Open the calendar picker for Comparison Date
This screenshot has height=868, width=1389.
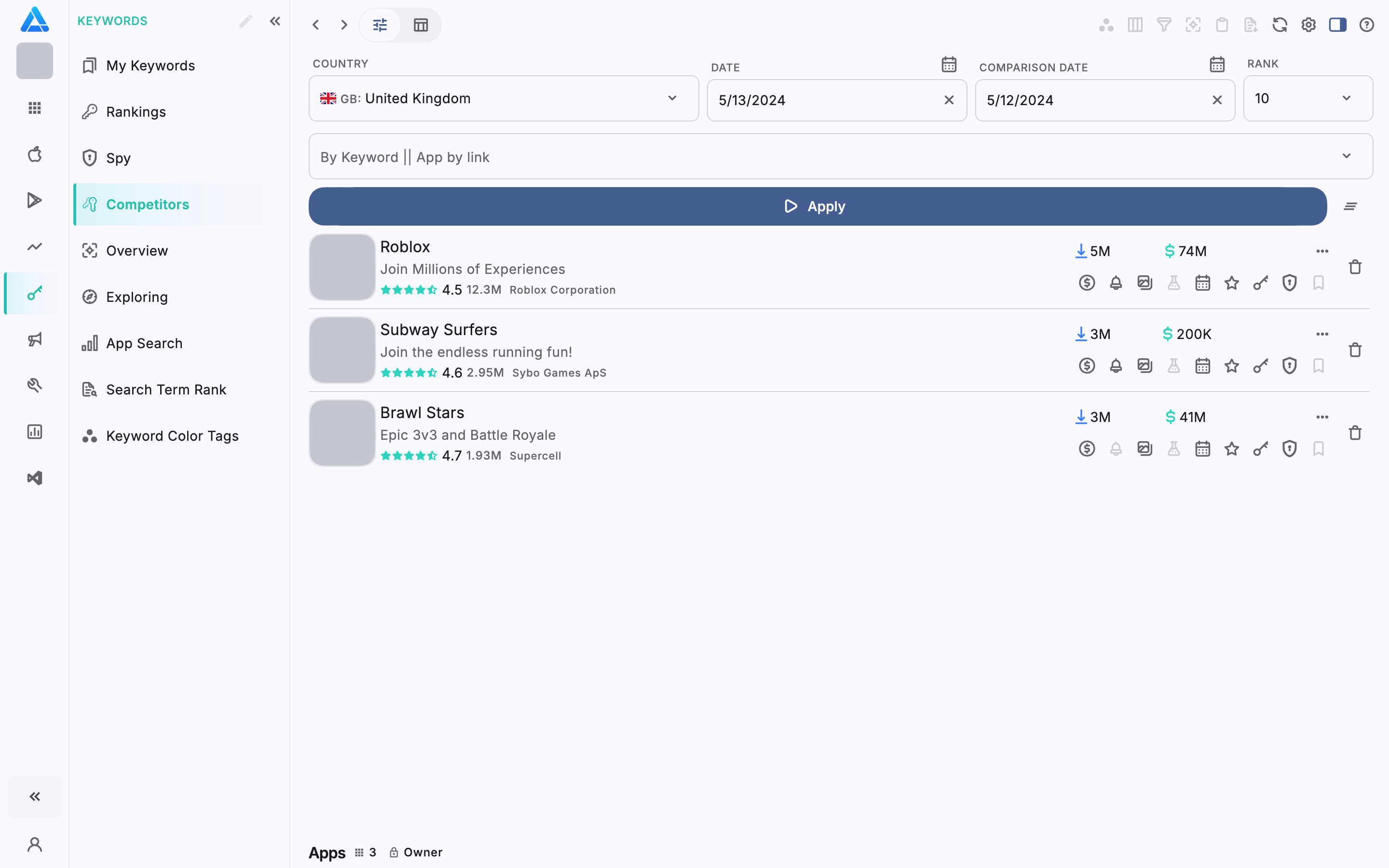coord(1217,64)
